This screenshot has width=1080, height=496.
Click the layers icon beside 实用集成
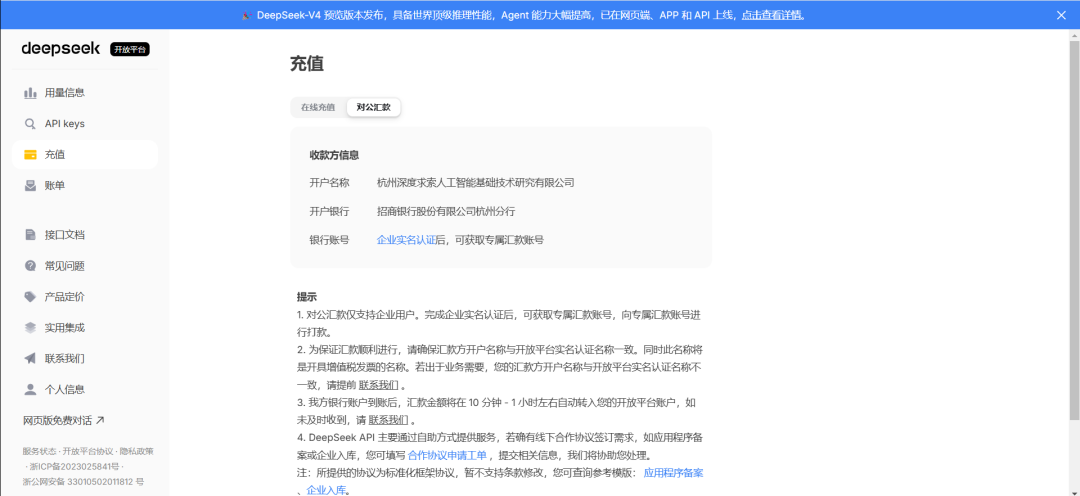point(30,328)
